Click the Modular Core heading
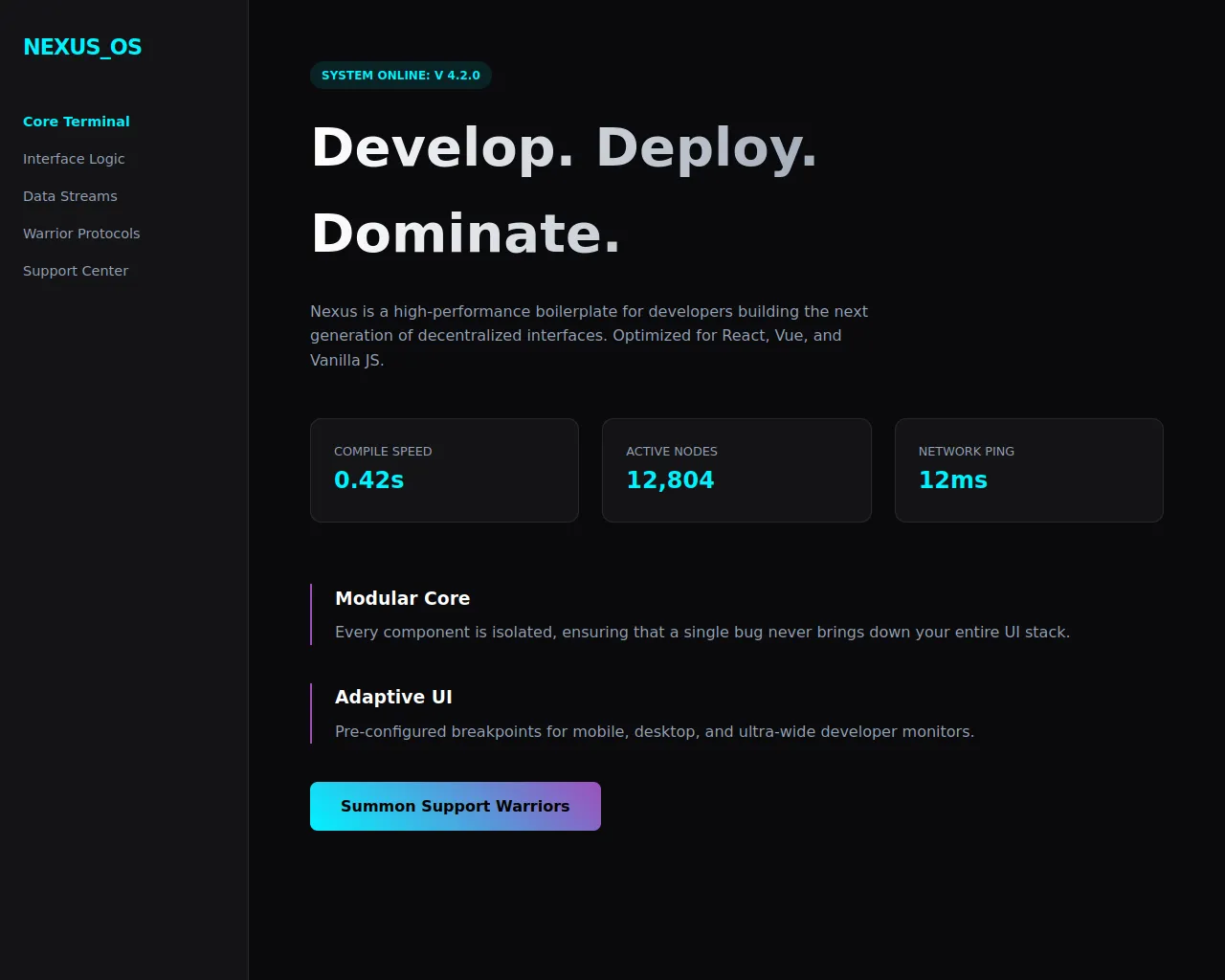This screenshot has height=980, width=1225. point(402,598)
